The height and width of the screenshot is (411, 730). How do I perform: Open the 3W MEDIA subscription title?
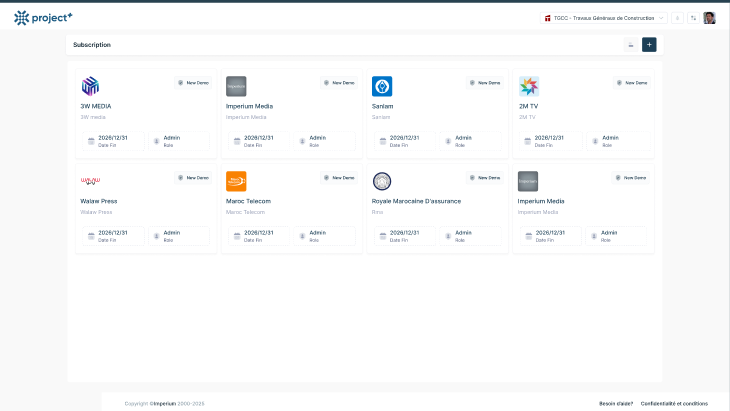point(96,106)
